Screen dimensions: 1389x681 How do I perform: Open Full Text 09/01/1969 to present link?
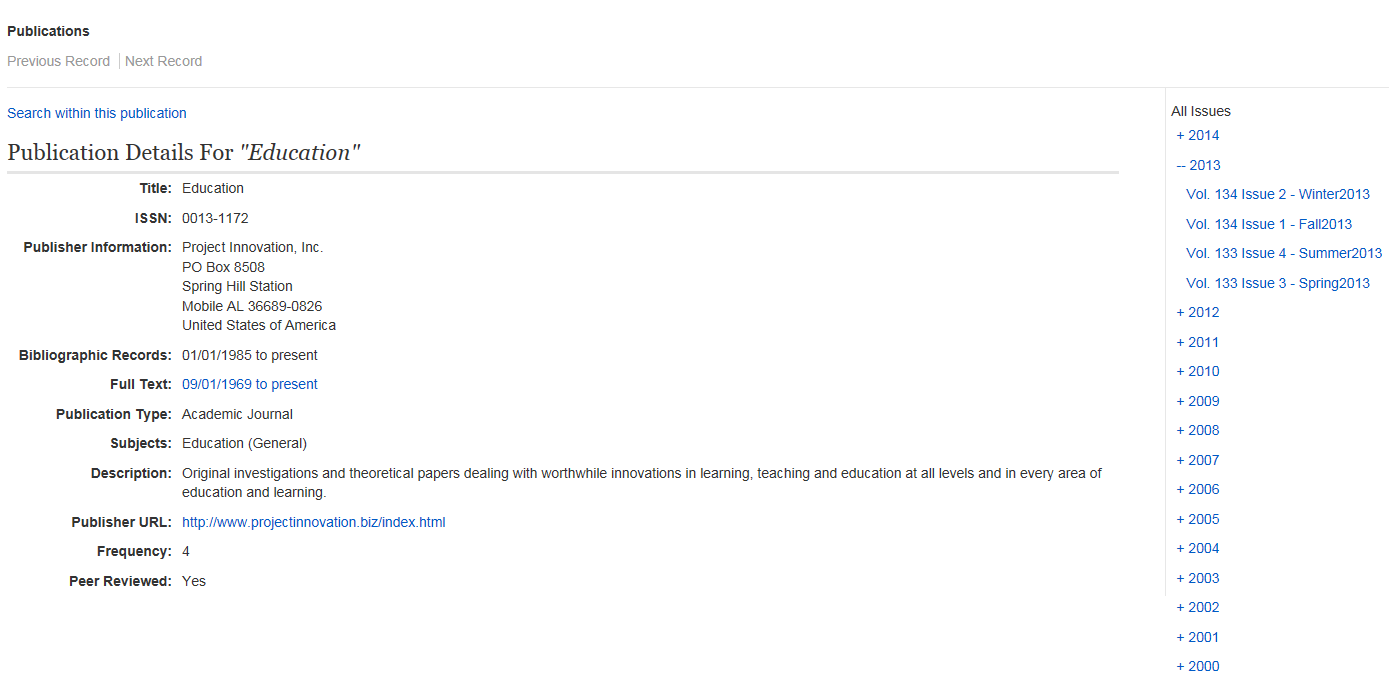click(249, 385)
